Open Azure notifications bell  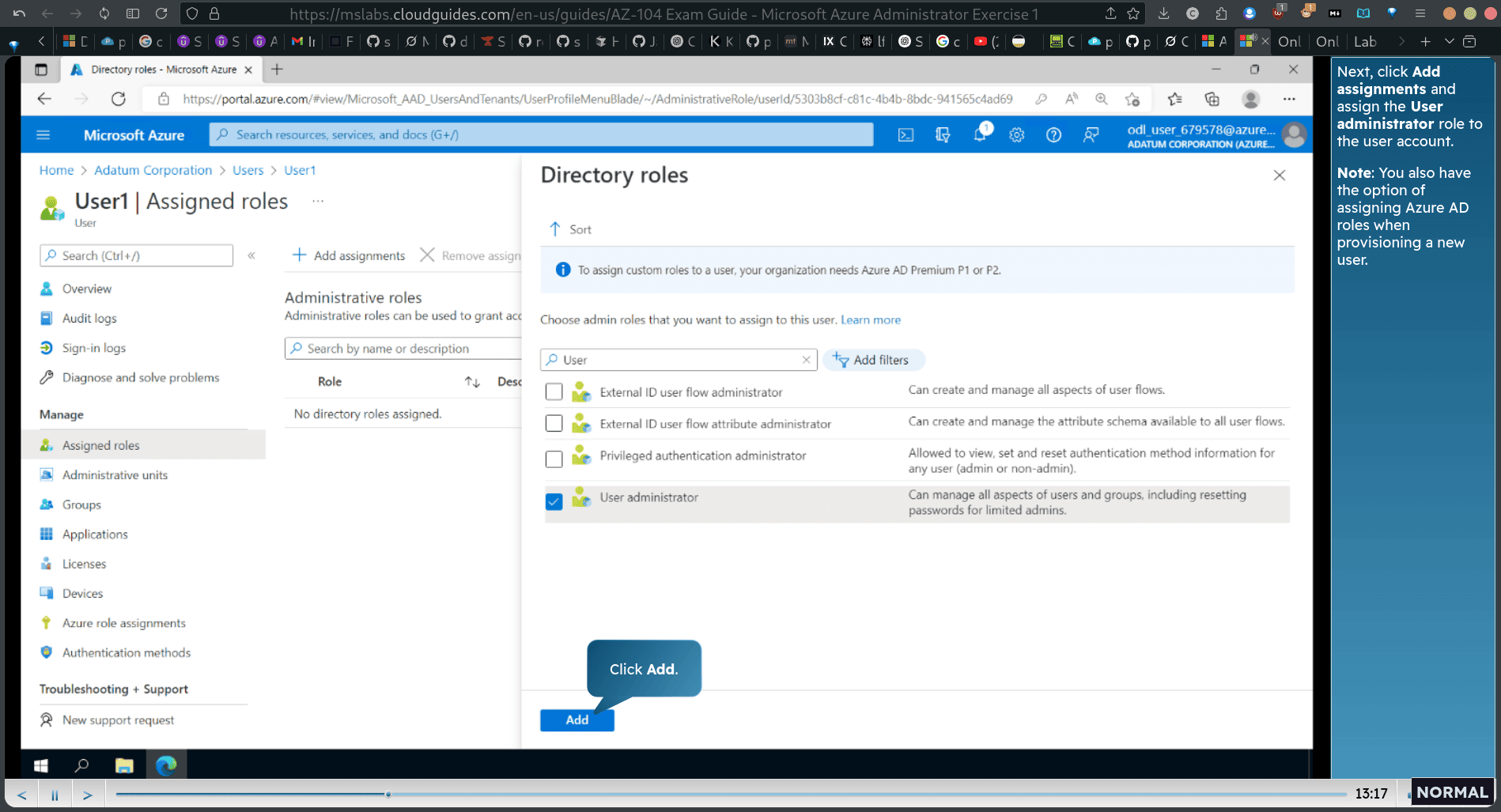tap(980, 134)
